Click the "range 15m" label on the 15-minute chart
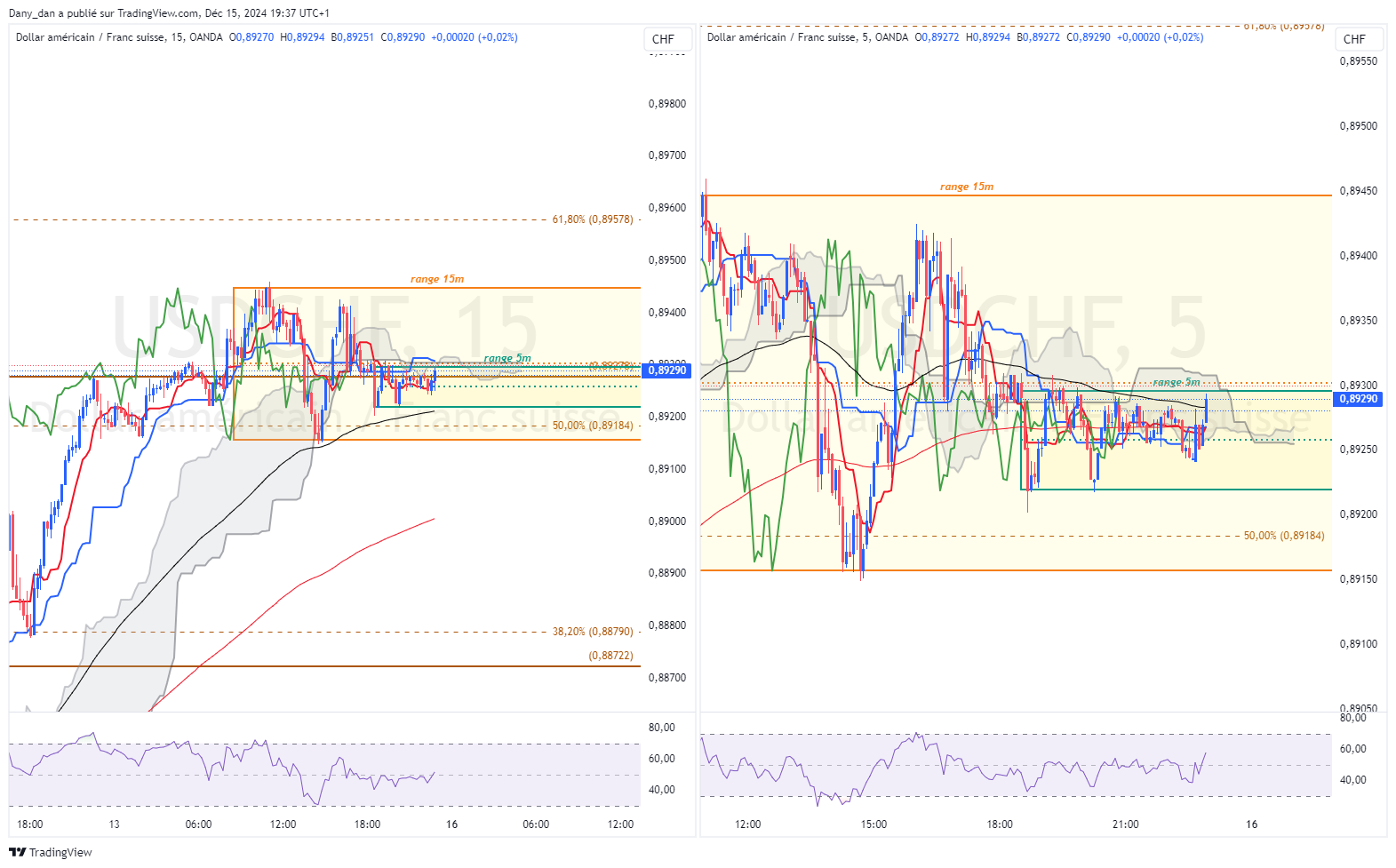Image resolution: width=1396 pixels, height=868 pixels. click(x=437, y=279)
